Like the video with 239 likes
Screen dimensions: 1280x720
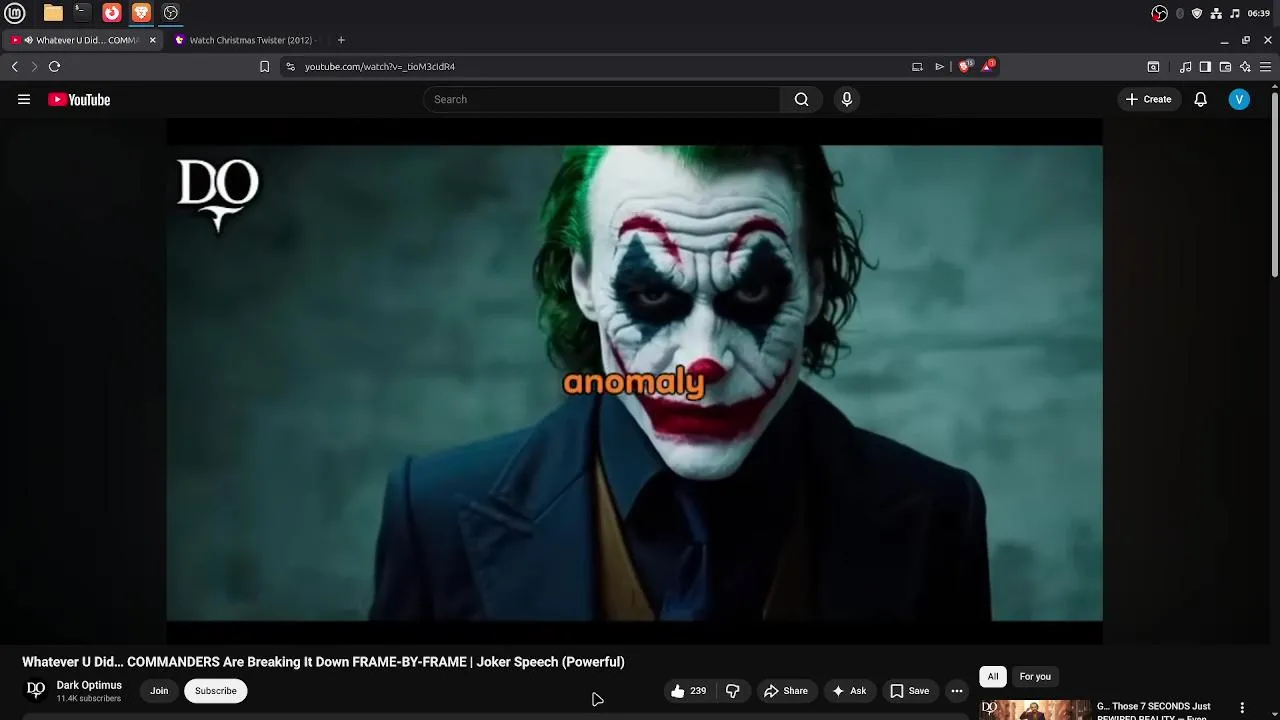(x=689, y=691)
